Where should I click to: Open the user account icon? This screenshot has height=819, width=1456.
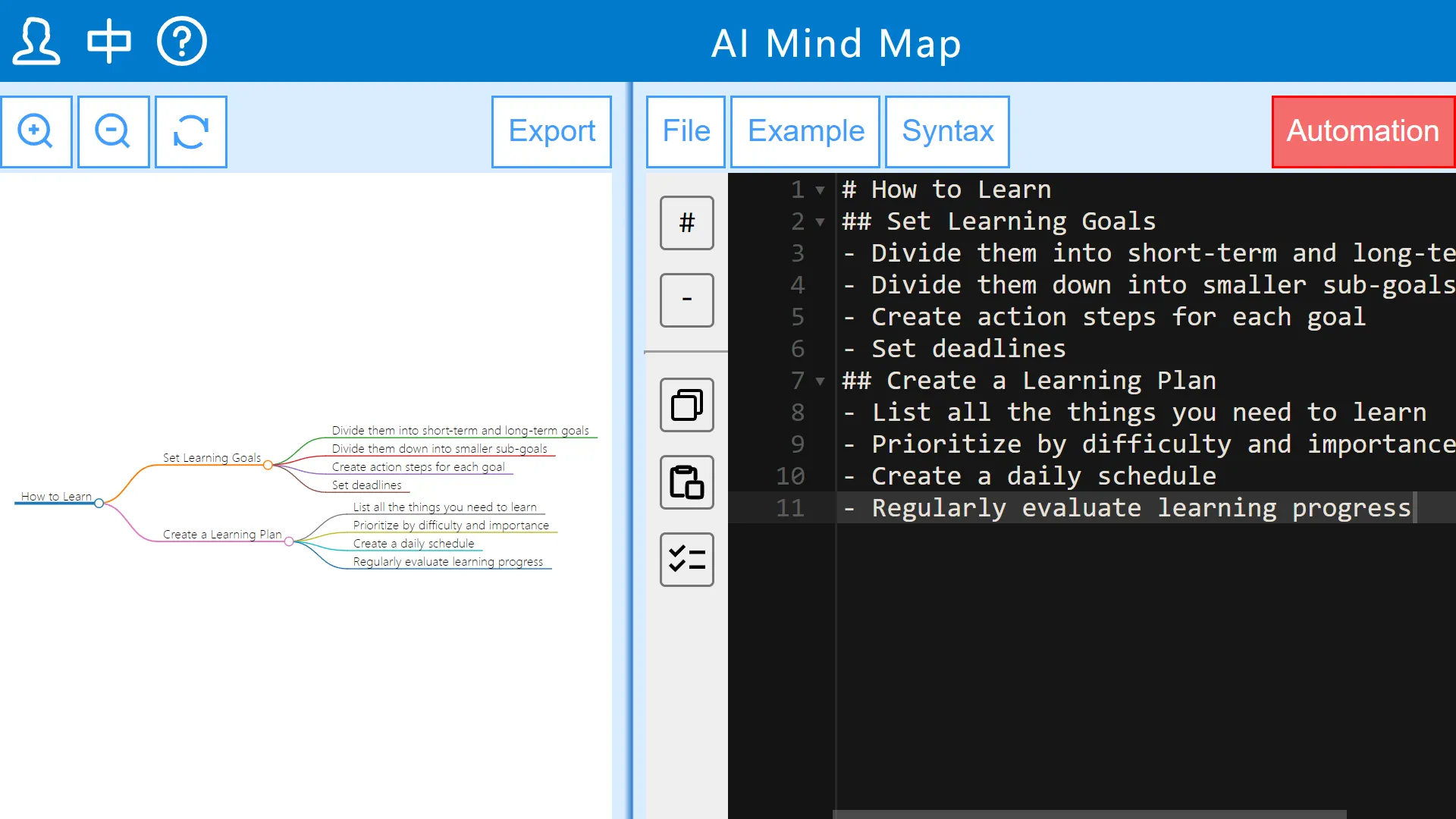pos(36,41)
